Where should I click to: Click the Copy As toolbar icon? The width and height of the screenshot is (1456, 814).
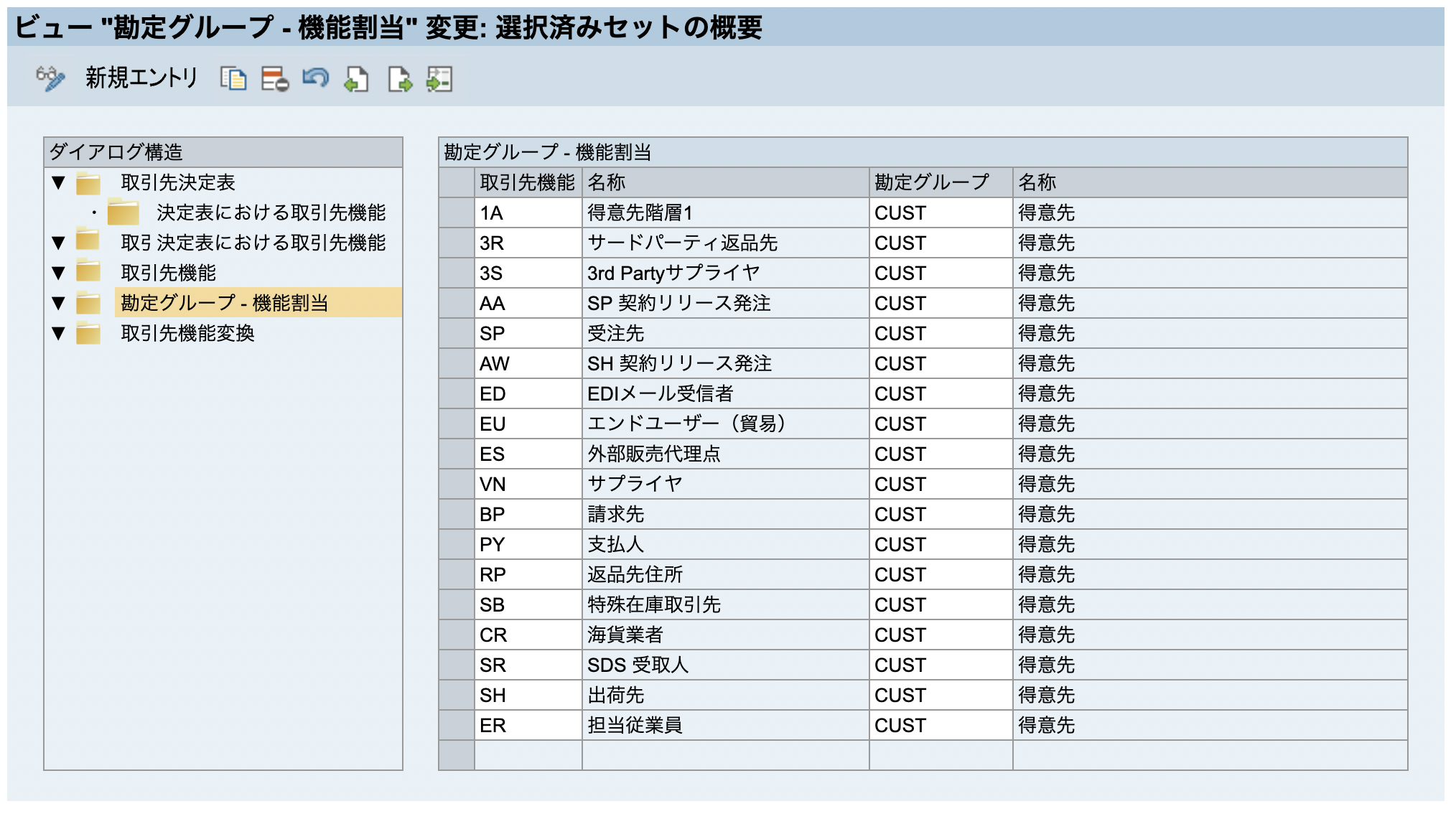(233, 80)
